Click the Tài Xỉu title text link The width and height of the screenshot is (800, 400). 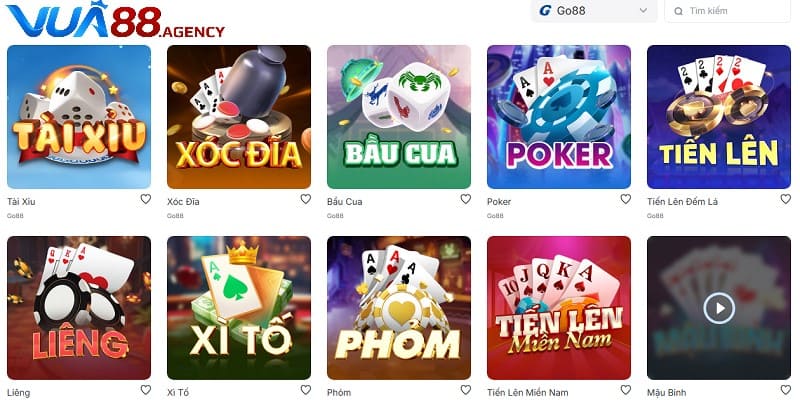(x=21, y=202)
